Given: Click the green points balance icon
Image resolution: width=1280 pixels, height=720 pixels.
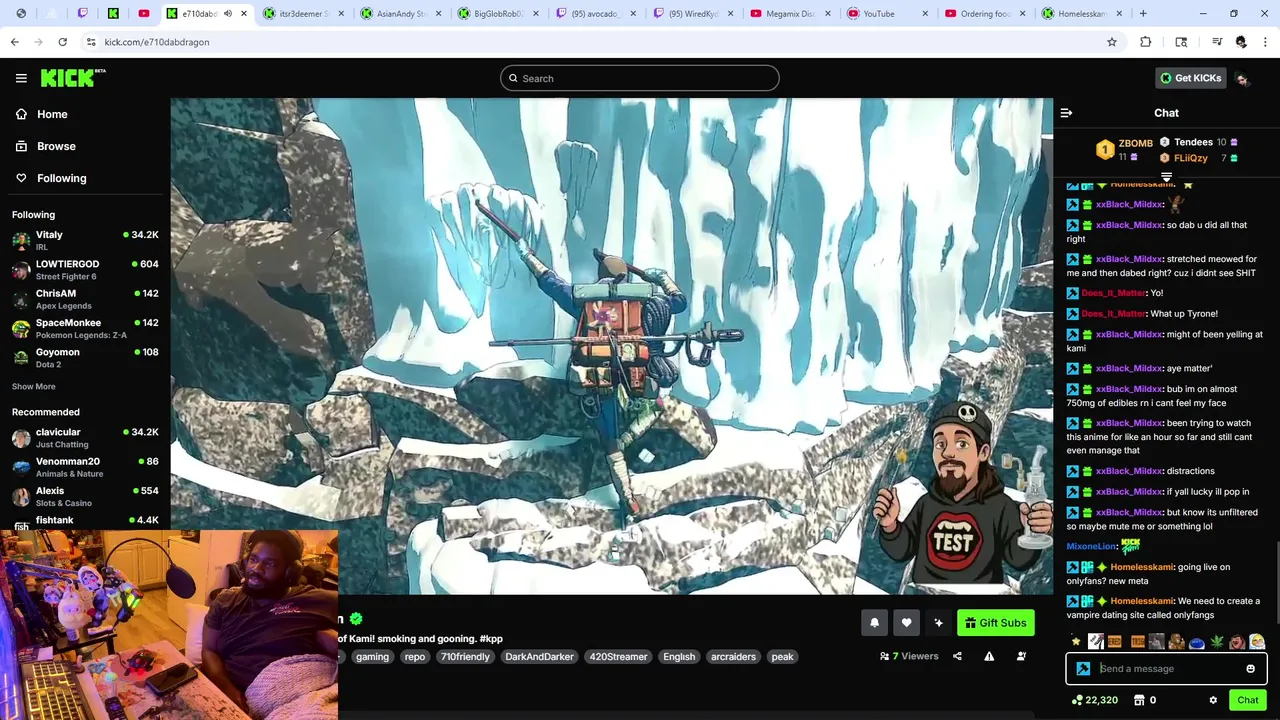Looking at the screenshot, I should click(x=1077, y=700).
